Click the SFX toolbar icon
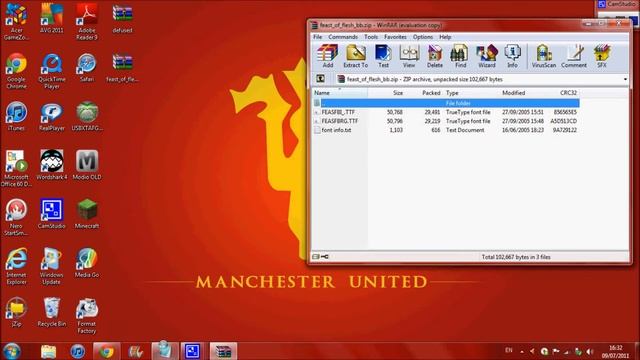The width and height of the screenshot is (640, 360). click(602, 56)
